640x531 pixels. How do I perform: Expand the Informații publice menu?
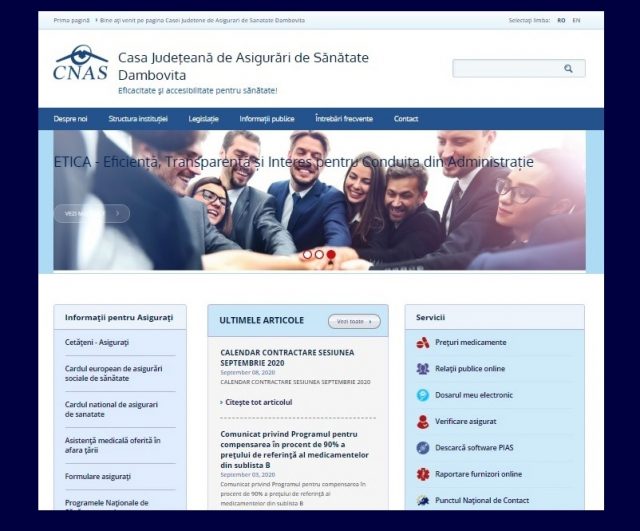[267, 119]
